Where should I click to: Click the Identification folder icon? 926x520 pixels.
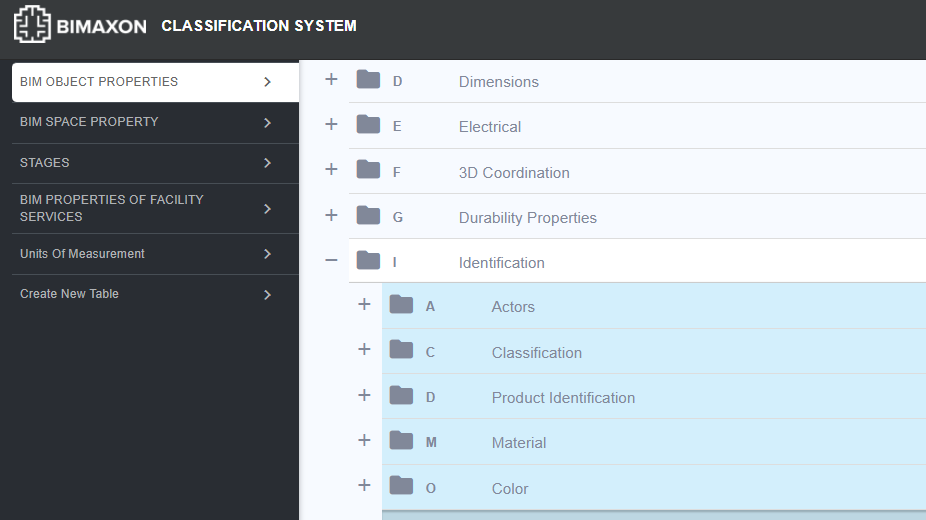click(x=368, y=260)
